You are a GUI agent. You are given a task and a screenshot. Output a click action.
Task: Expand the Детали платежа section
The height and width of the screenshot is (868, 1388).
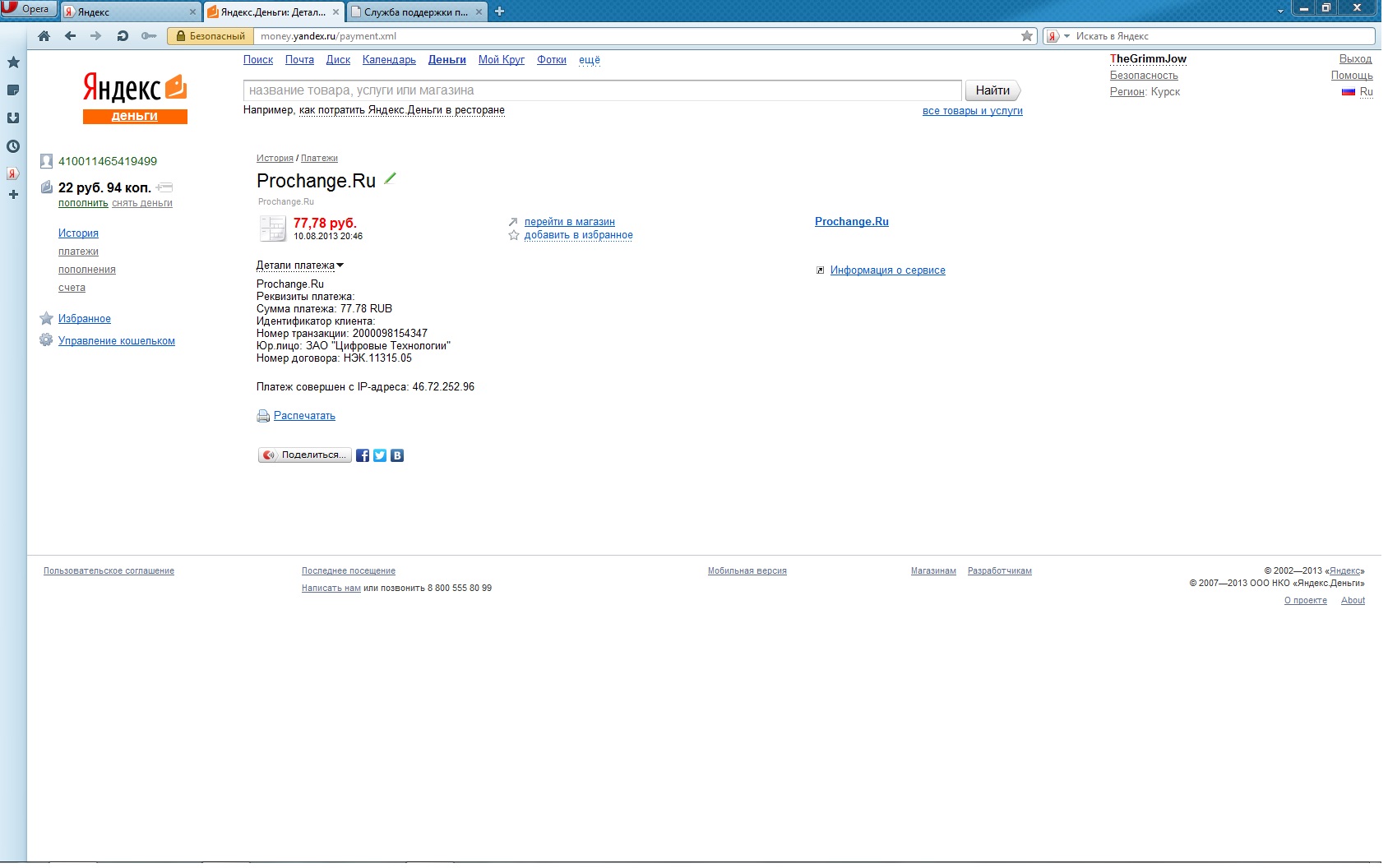click(x=300, y=265)
